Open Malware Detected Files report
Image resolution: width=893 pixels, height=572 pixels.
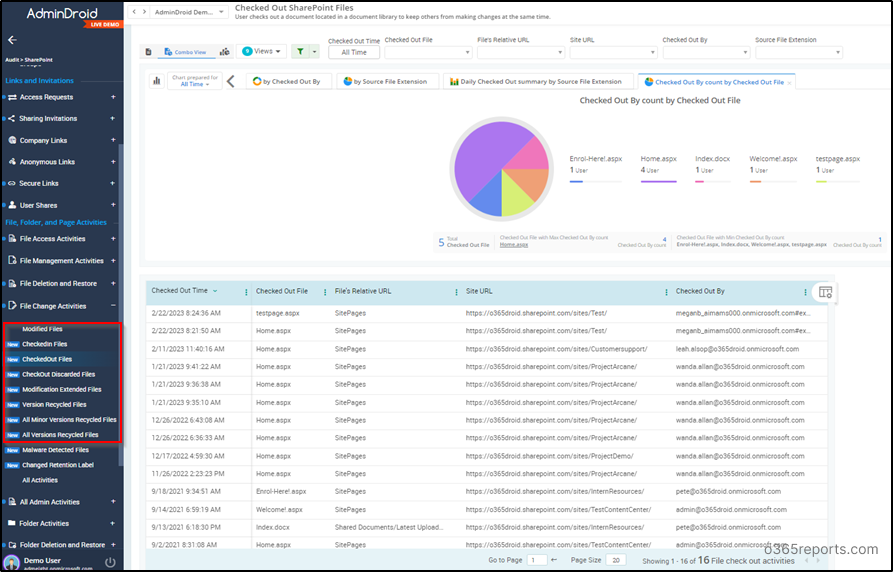point(55,450)
